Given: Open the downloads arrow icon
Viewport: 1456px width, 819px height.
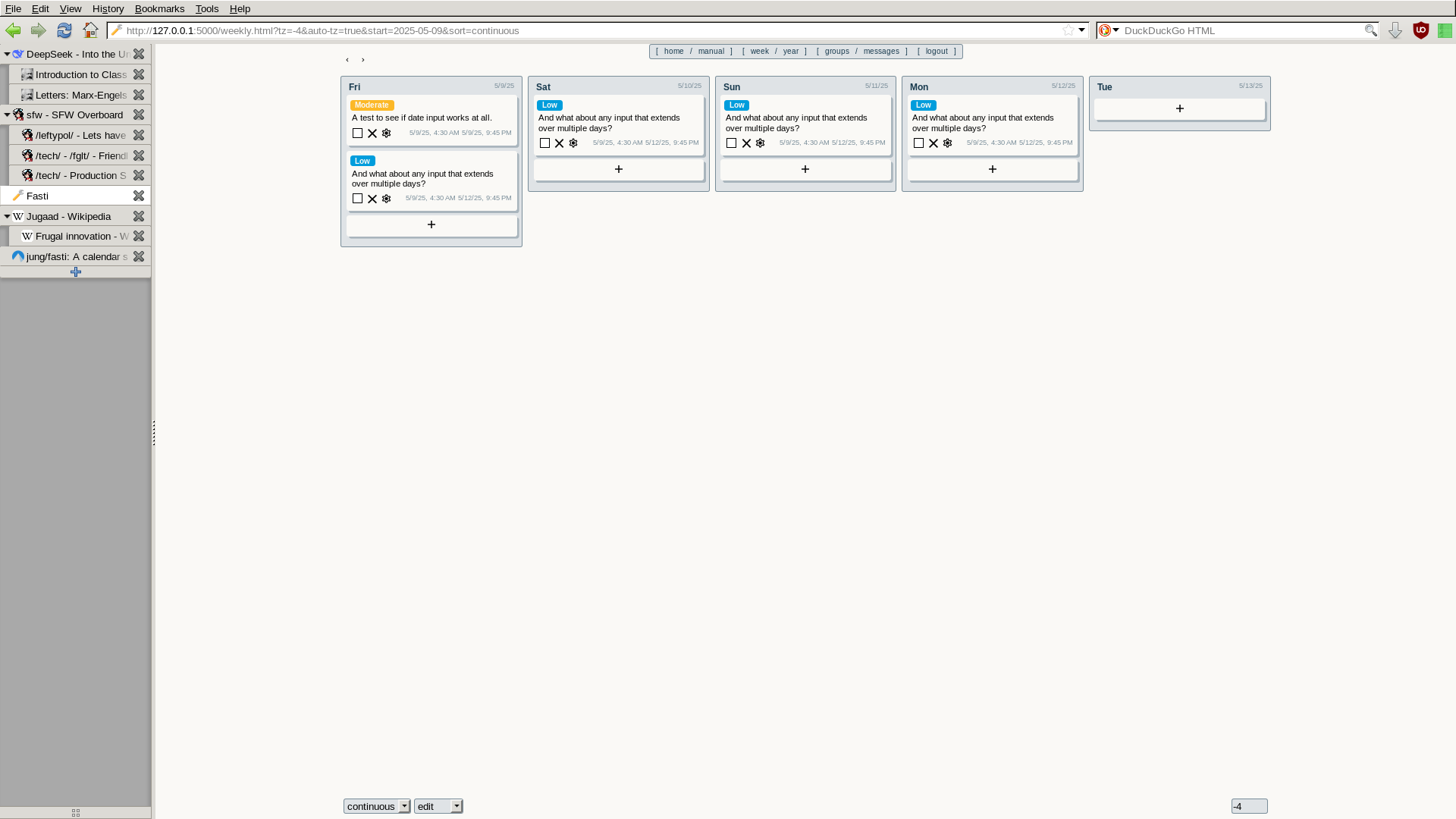Looking at the screenshot, I should click(x=1395, y=30).
